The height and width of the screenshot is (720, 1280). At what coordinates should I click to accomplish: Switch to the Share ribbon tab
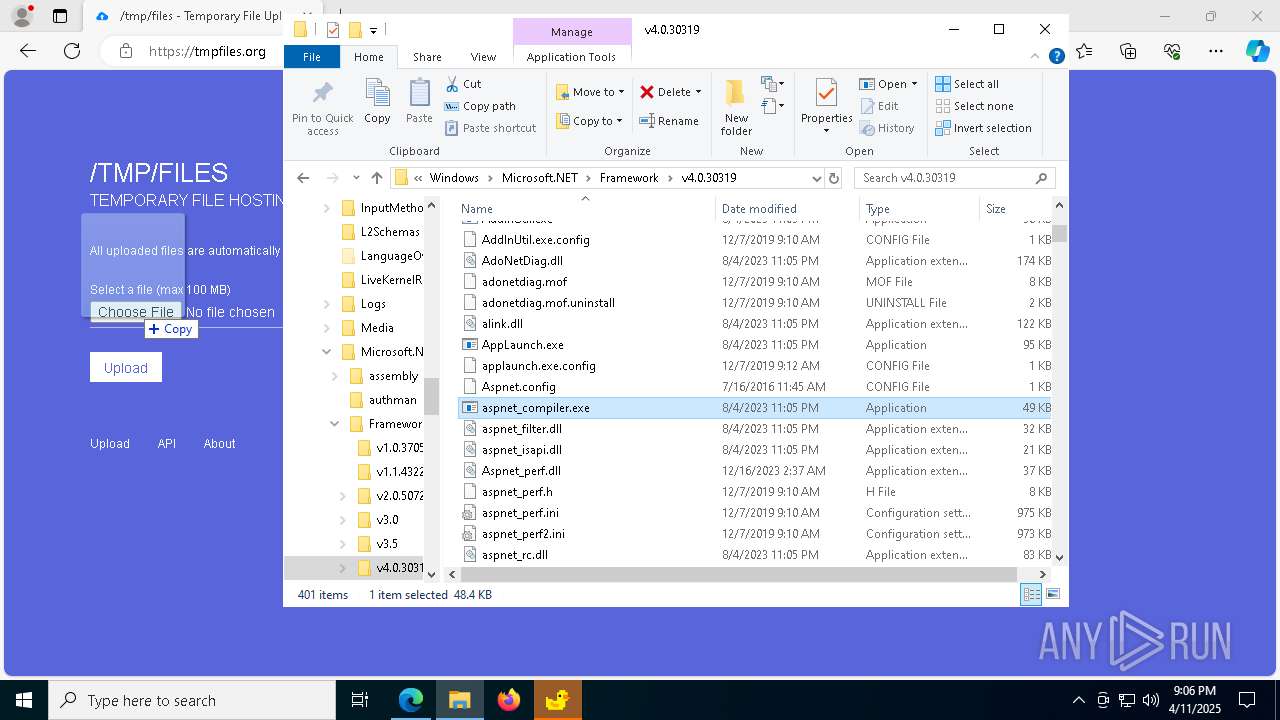click(427, 57)
